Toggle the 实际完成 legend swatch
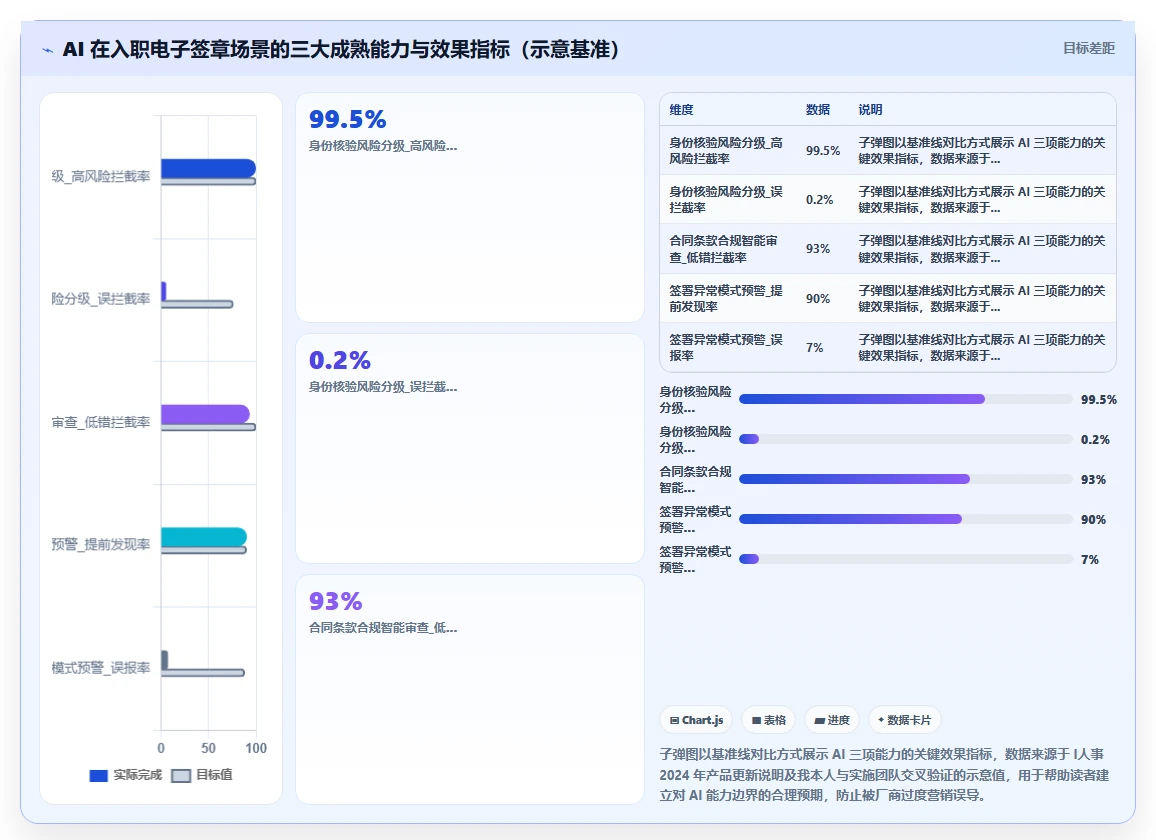Image resolution: width=1156 pixels, height=840 pixels. click(98, 775)
